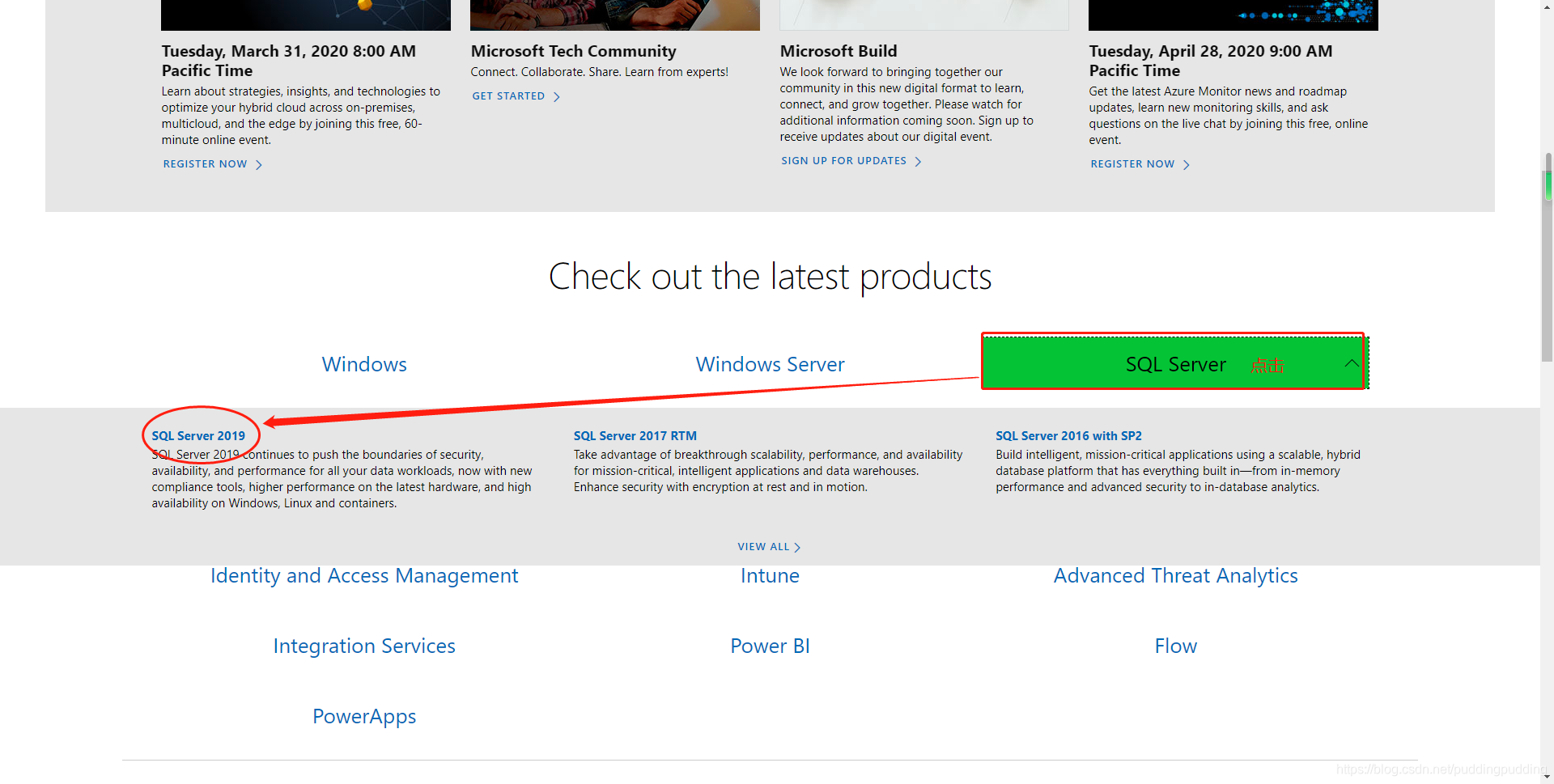Image resolution: width=1554 pixels, height=784 pixels.
Task: Expand the Intune product section
Action: tap(770, 575)
